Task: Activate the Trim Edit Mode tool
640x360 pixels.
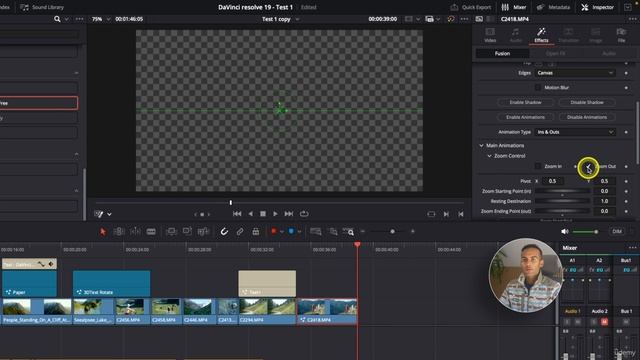Action: (x=119, y=231)
